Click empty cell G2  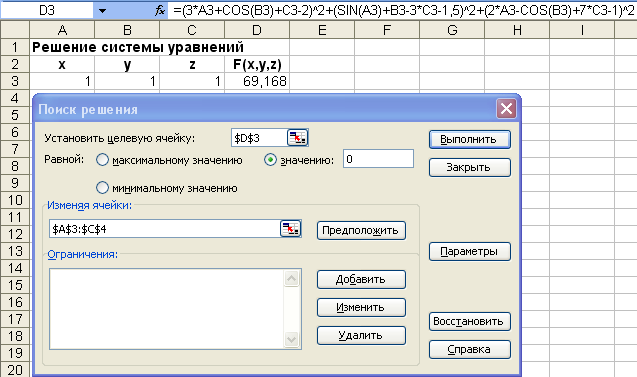452,64
